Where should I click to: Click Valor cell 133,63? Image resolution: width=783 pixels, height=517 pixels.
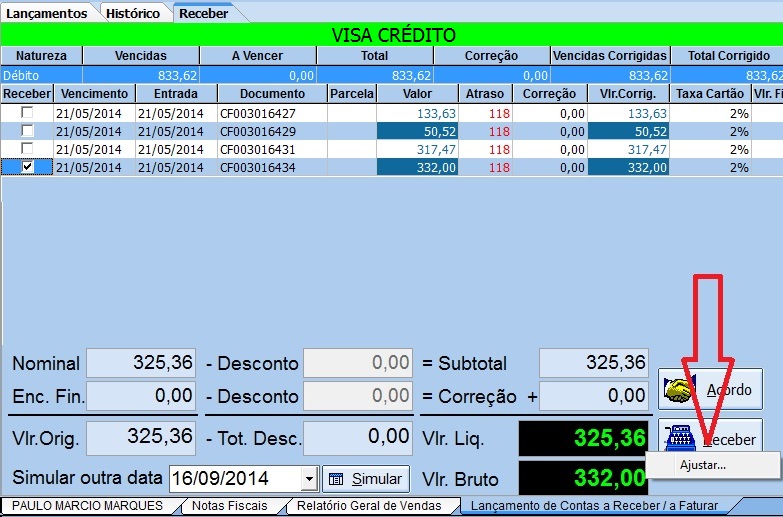(417, 113)
